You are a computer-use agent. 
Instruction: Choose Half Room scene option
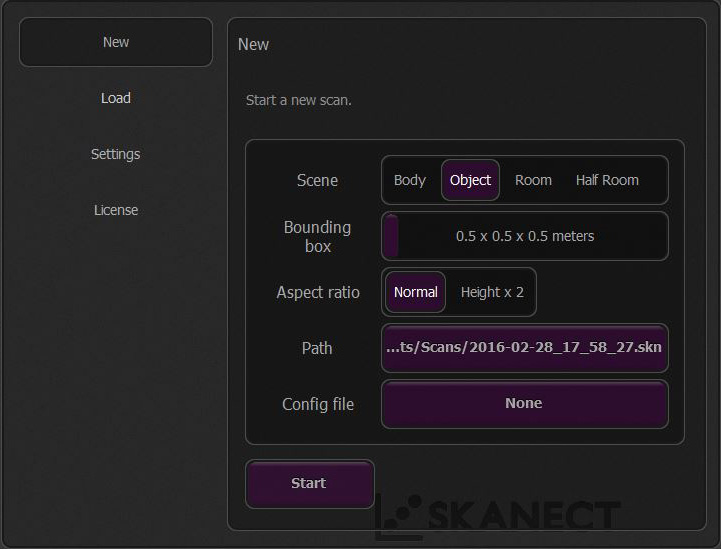pyautogui.click(x=607, y=180)
